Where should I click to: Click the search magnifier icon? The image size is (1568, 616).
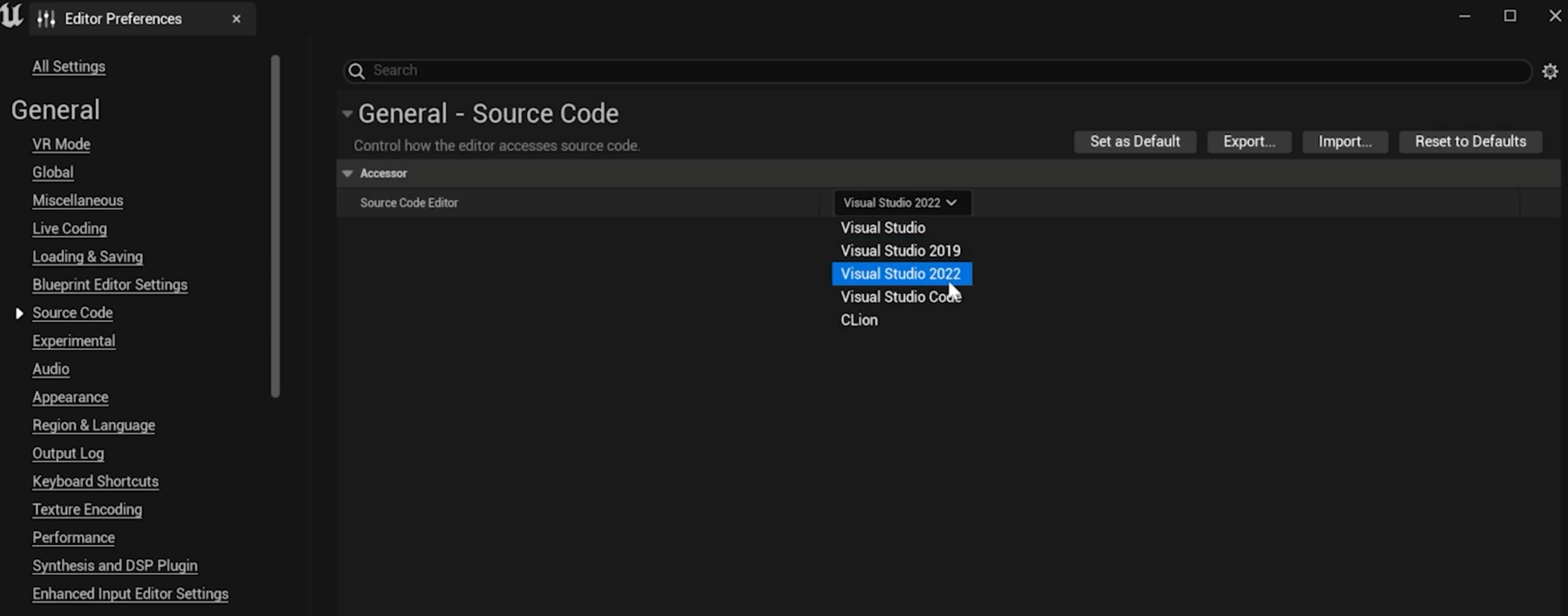[356, 71]
